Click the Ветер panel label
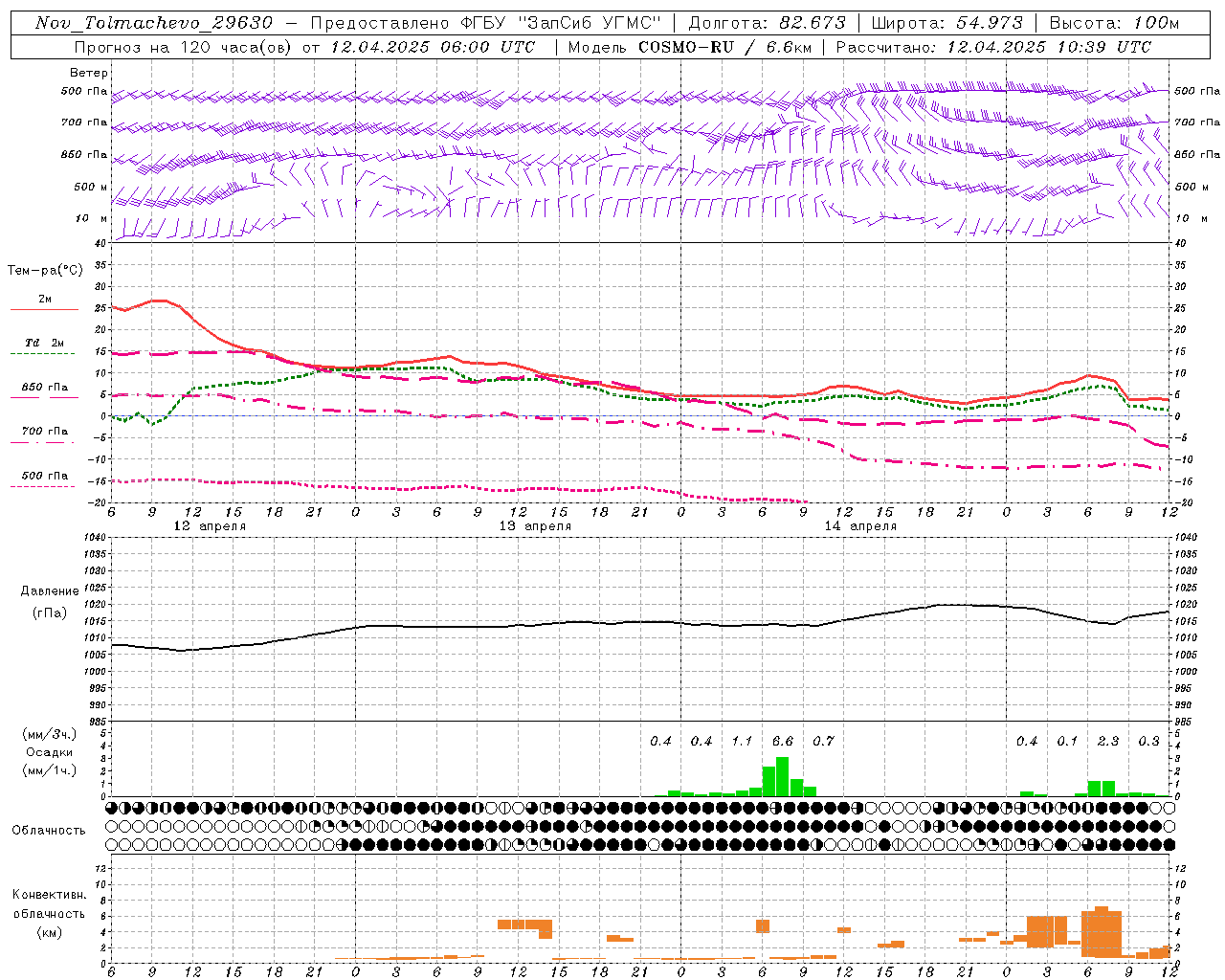Viewport: 1225px width, 980px height. coord(89,73)
